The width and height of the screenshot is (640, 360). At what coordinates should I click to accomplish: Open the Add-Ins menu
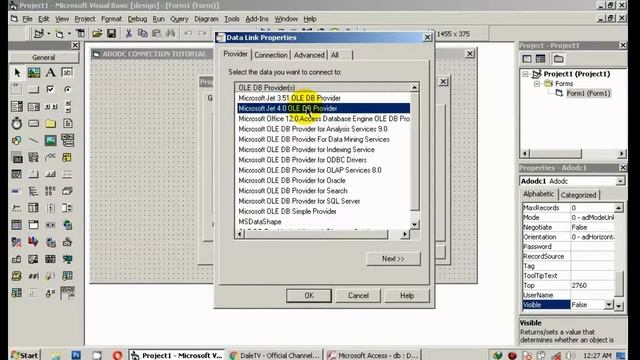pos(257,19)
